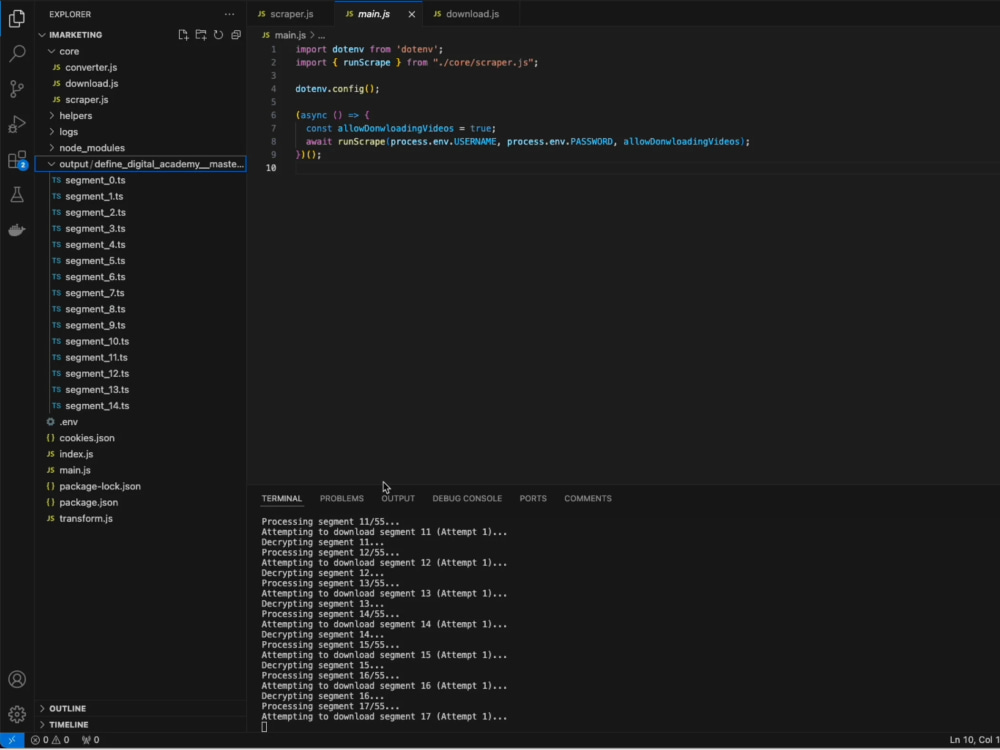Image resolution: width=1000 pixels, height=750 pixels.
Task: Collapse the output/define_digital_academy folder
Action: pyautogui.click(x=140, y=164)
